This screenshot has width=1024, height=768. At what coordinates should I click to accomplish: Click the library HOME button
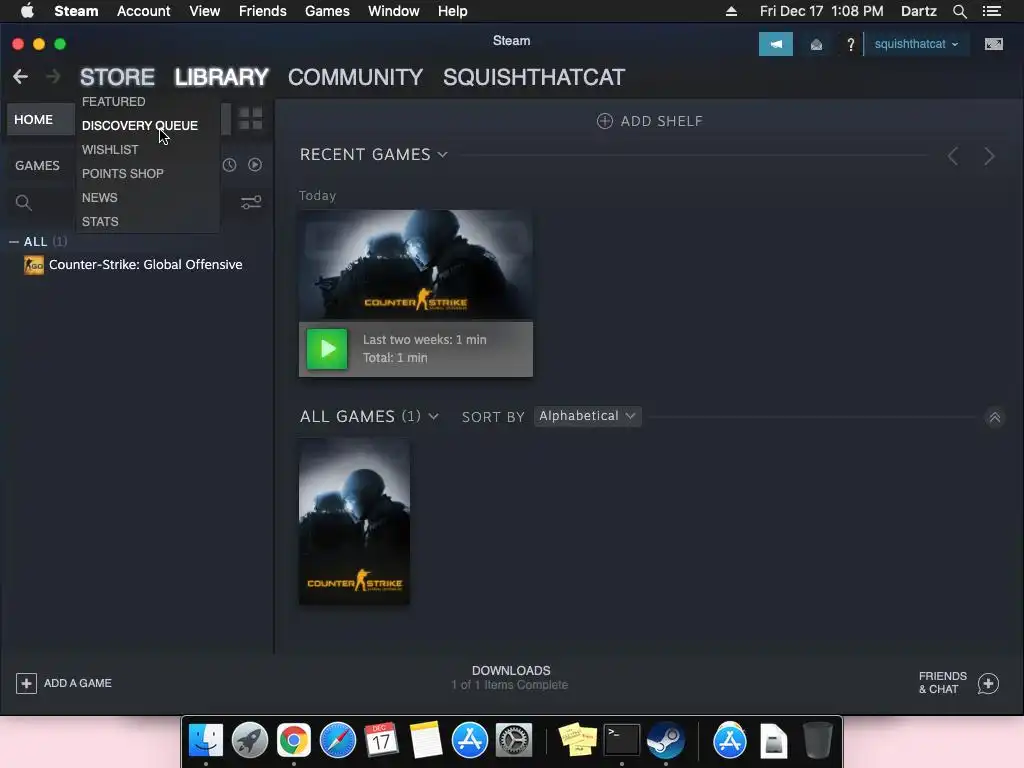pos(40,120)
